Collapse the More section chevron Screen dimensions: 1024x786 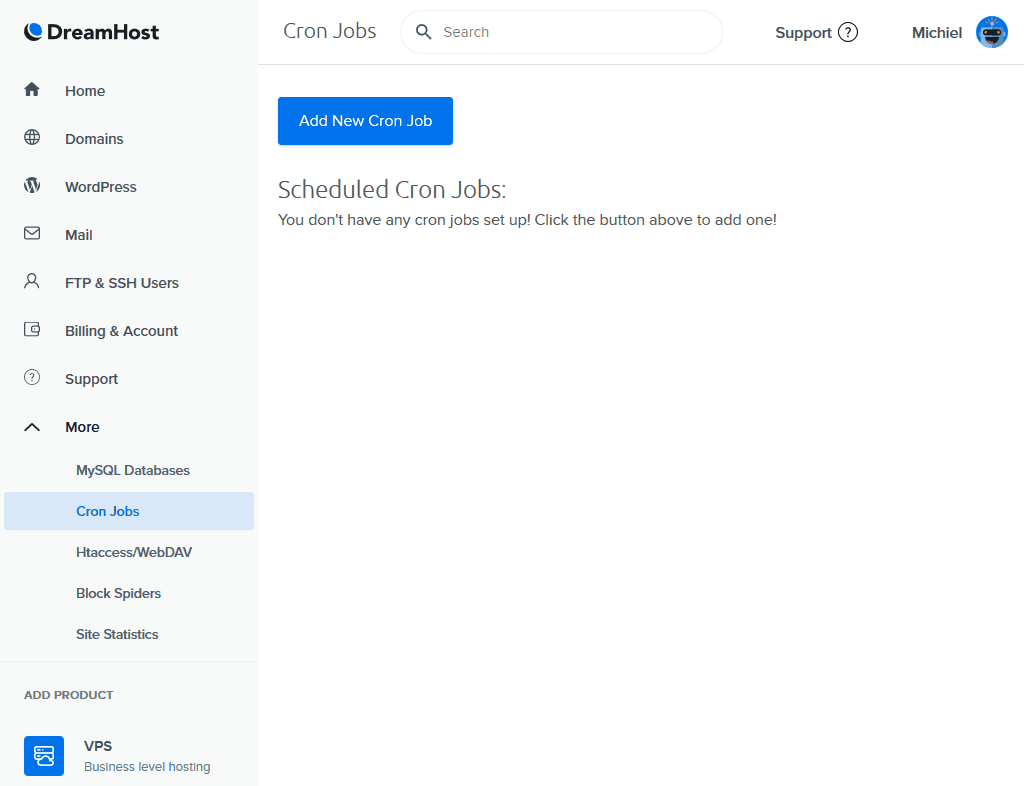(32, 427)
